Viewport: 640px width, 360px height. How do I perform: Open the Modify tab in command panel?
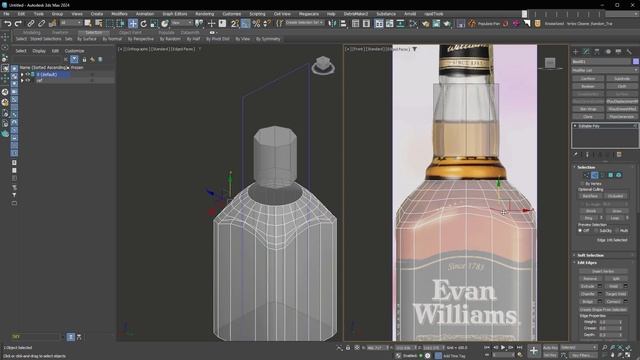coord(586,51)
